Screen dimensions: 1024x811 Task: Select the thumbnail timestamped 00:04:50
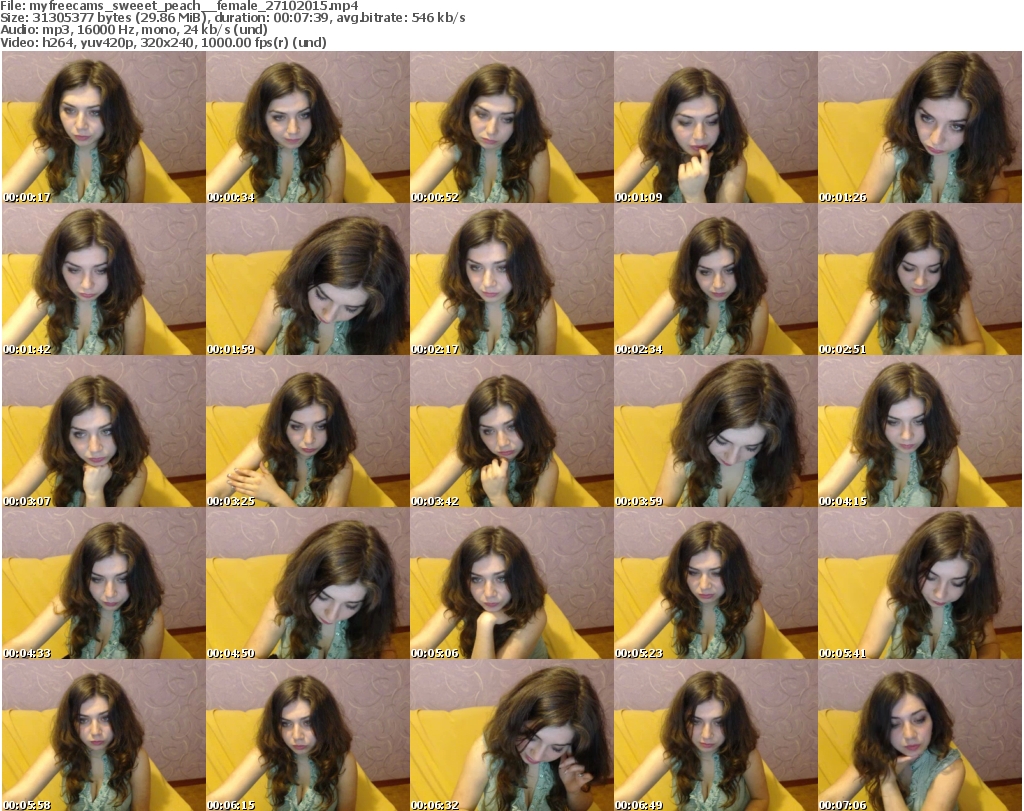[x=308, y=583]
